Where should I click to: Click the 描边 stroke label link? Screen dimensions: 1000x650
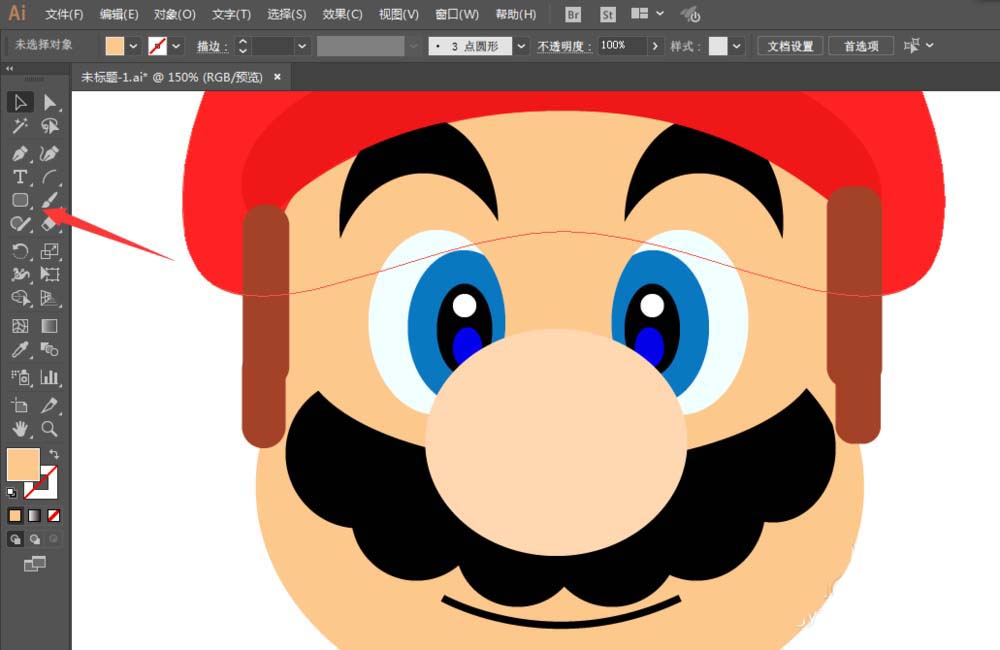[x=212, y=46]
